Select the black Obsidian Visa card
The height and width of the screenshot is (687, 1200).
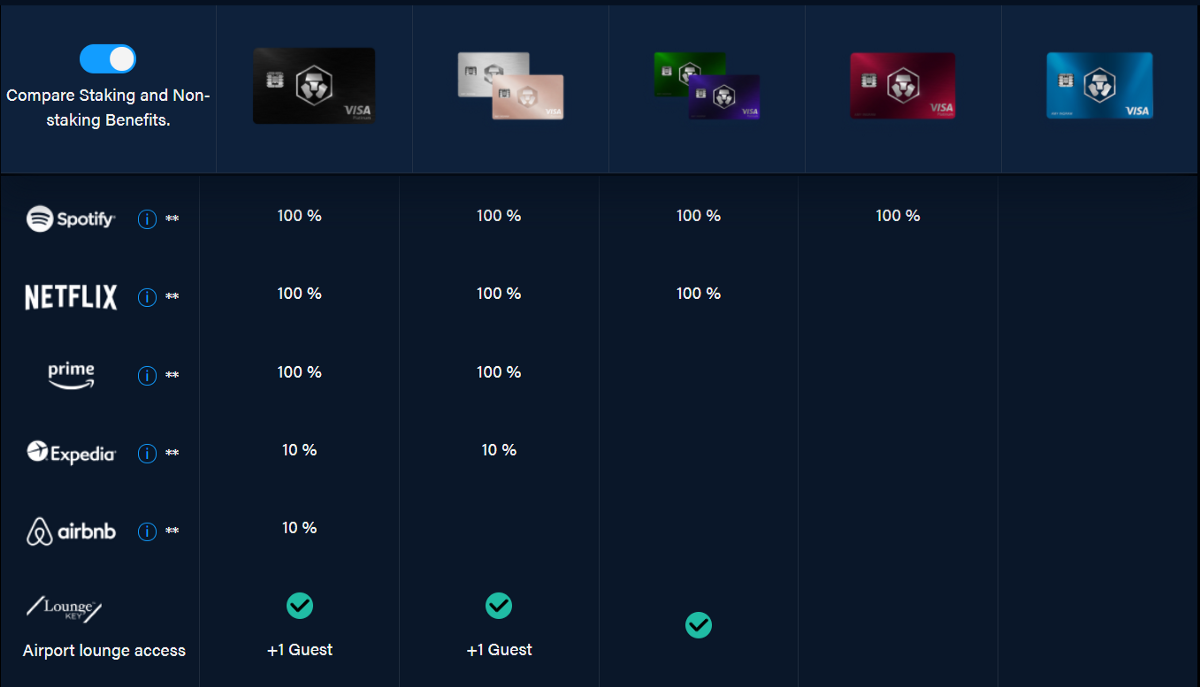[314, 86]
